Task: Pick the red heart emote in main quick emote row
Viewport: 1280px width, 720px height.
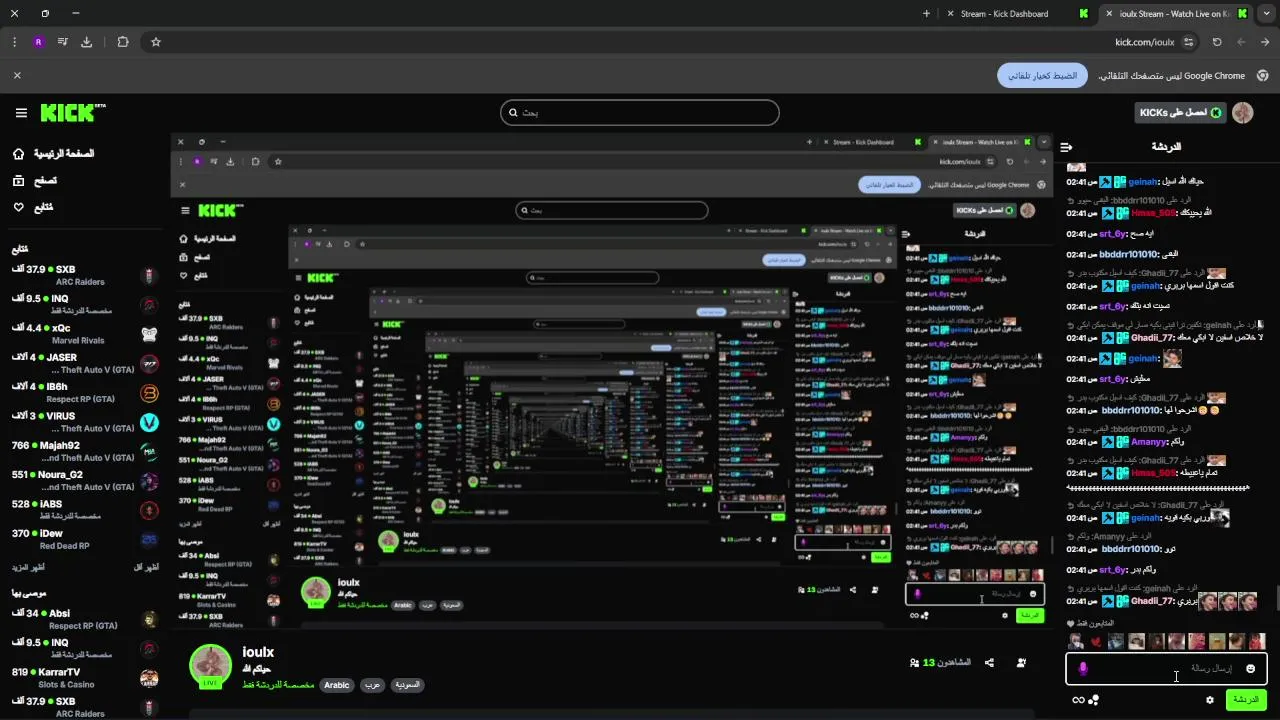Action: click(1096, 642)
